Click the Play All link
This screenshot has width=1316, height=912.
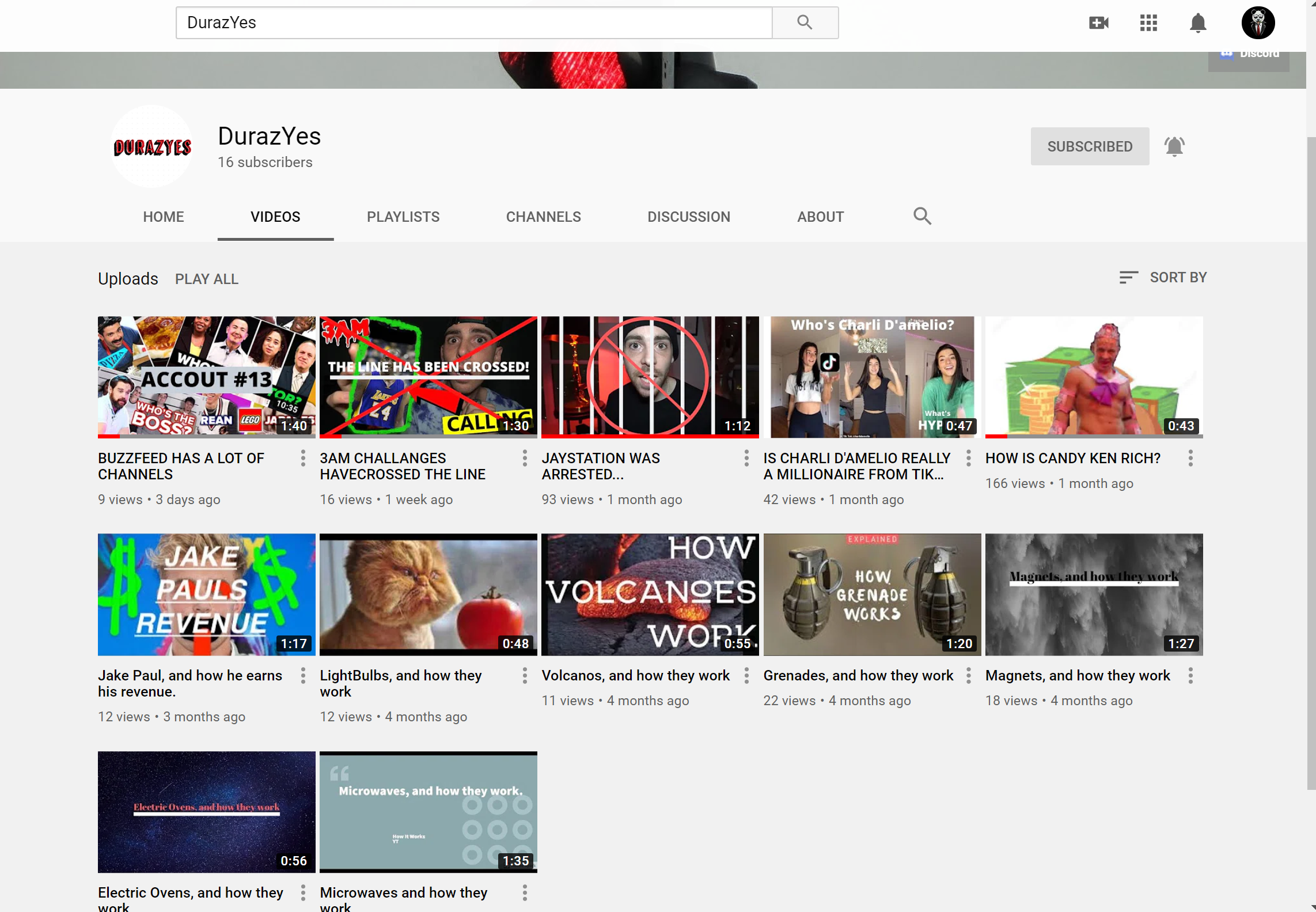(x=207, y=279)
